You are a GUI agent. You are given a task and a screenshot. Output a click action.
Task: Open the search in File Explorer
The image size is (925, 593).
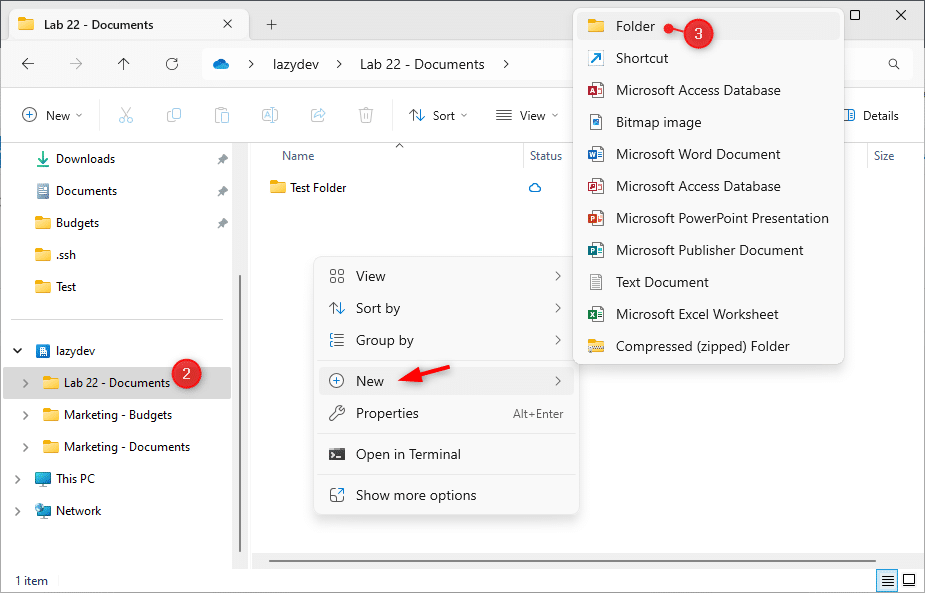(891, 63)
